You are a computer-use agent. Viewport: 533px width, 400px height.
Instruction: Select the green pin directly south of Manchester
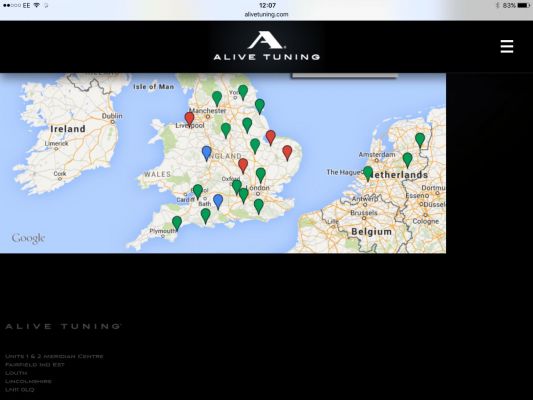click(226, 131)
